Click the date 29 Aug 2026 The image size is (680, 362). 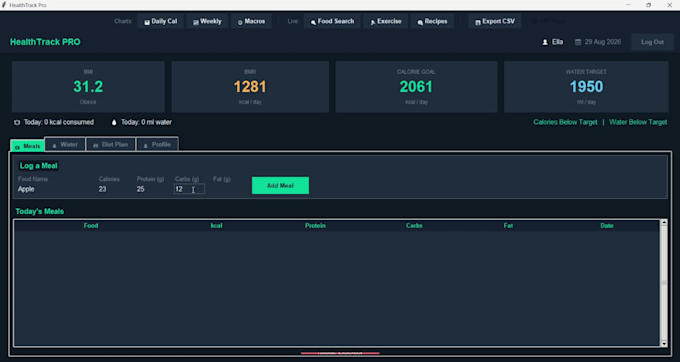(602, 42)
